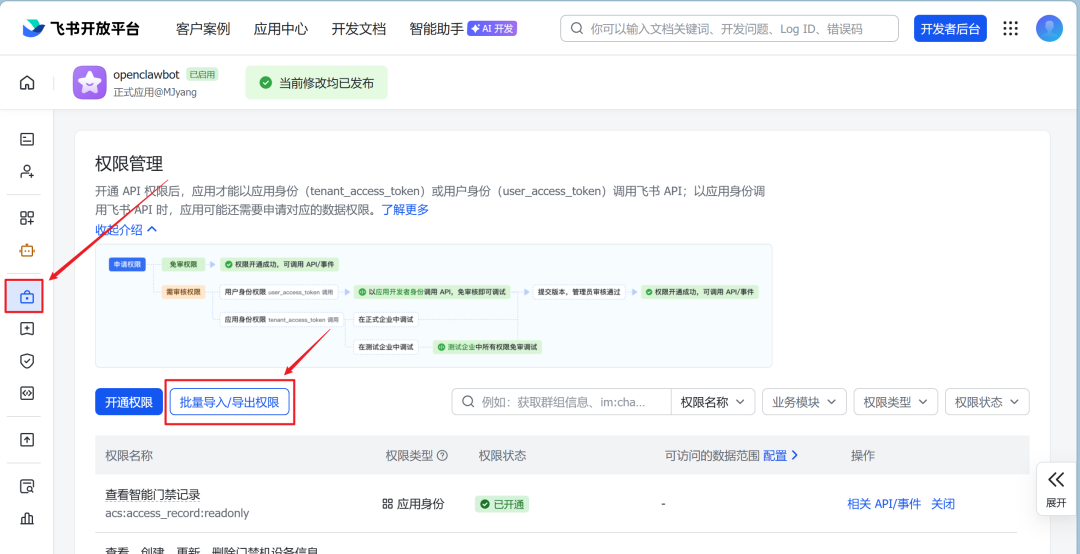Collapse the 收起介绍 introduction section

click(126, 230)
